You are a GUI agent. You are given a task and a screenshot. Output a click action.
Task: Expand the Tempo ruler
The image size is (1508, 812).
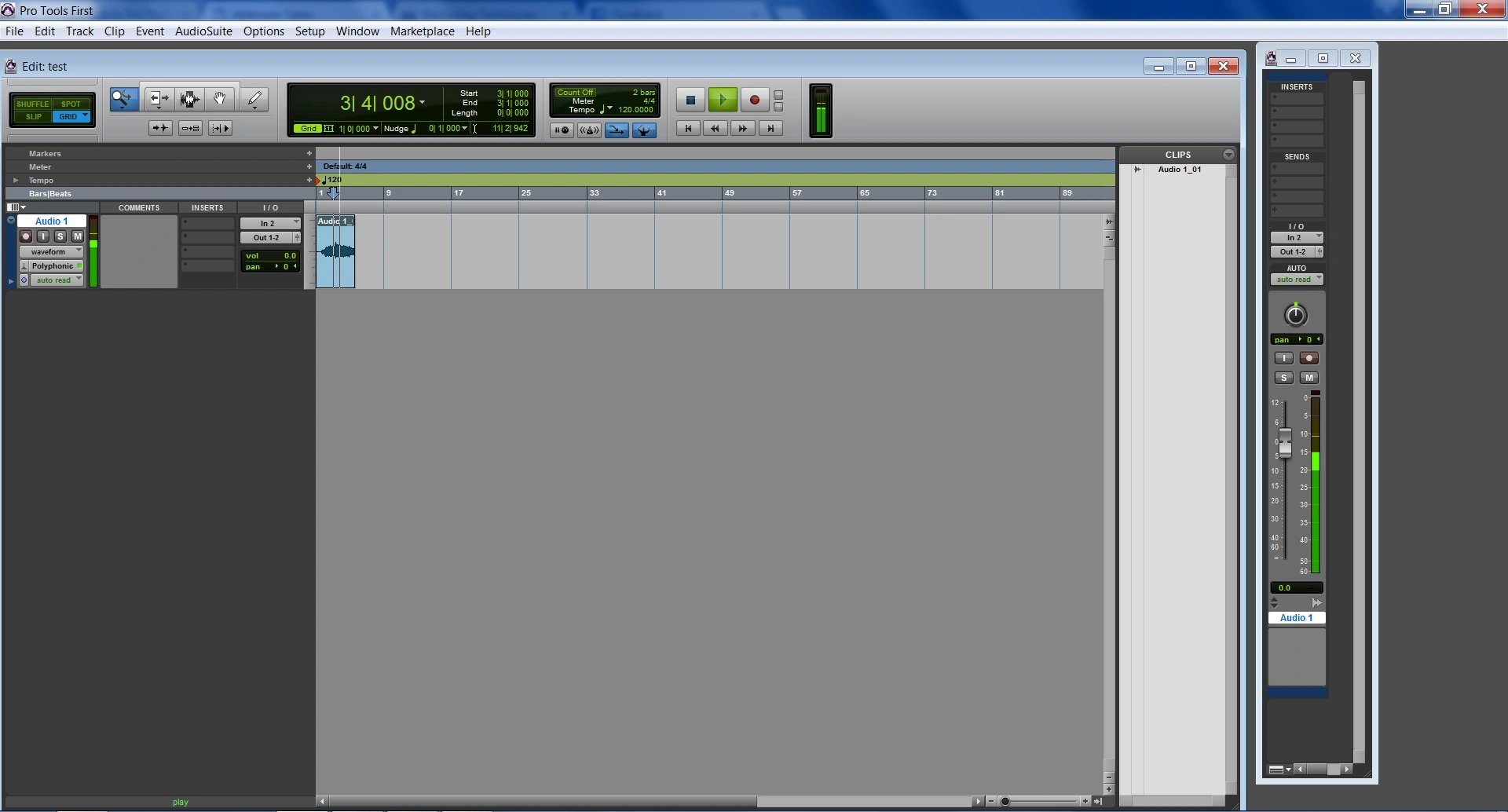coord(16,180)
